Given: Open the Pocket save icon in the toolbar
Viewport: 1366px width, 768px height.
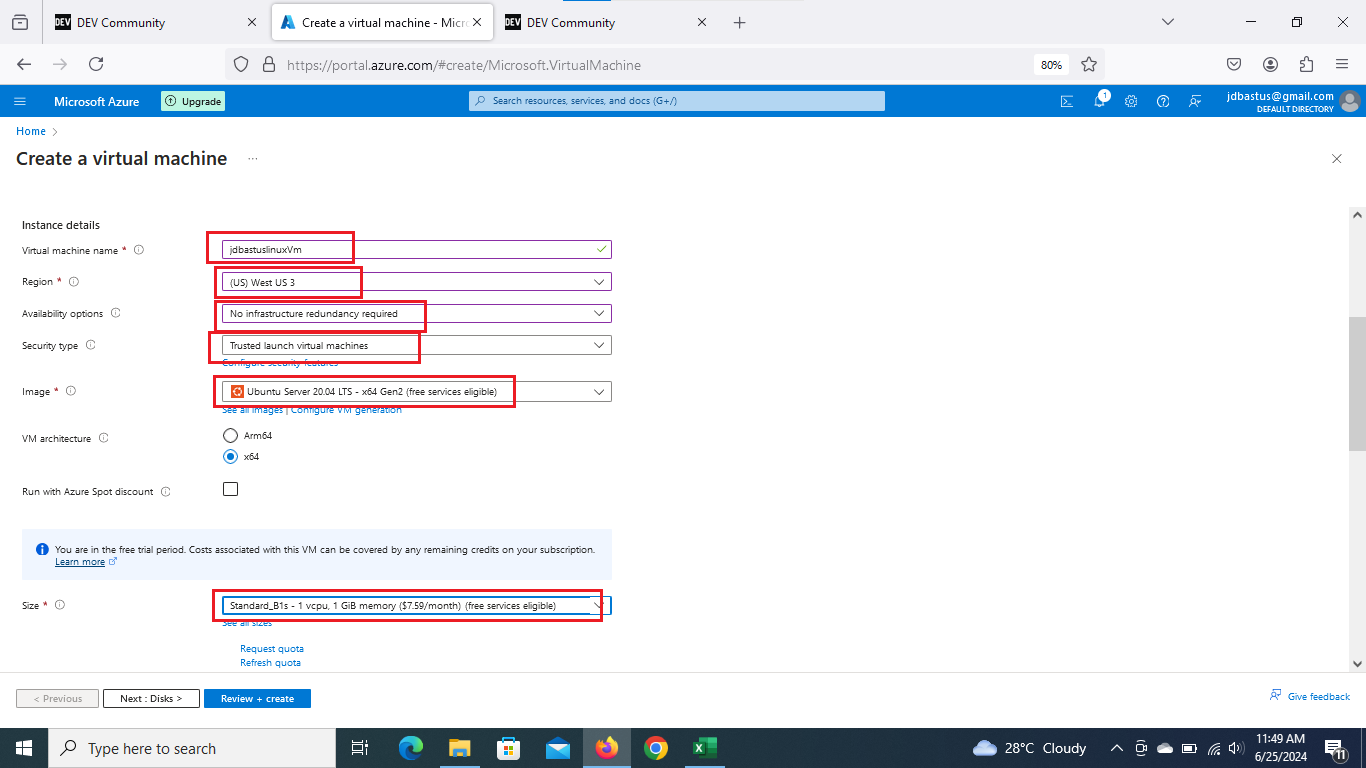Looking at the screenshot, I should (x=1234, y=64).
